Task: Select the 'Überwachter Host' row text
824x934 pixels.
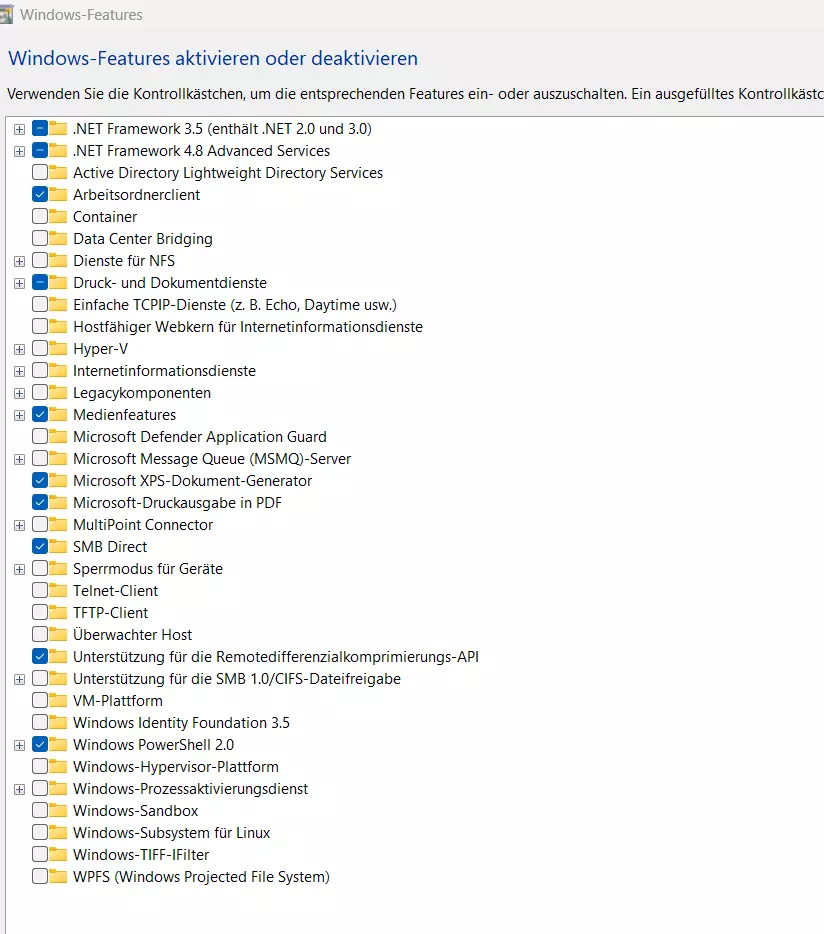Action: pos(132,635)
